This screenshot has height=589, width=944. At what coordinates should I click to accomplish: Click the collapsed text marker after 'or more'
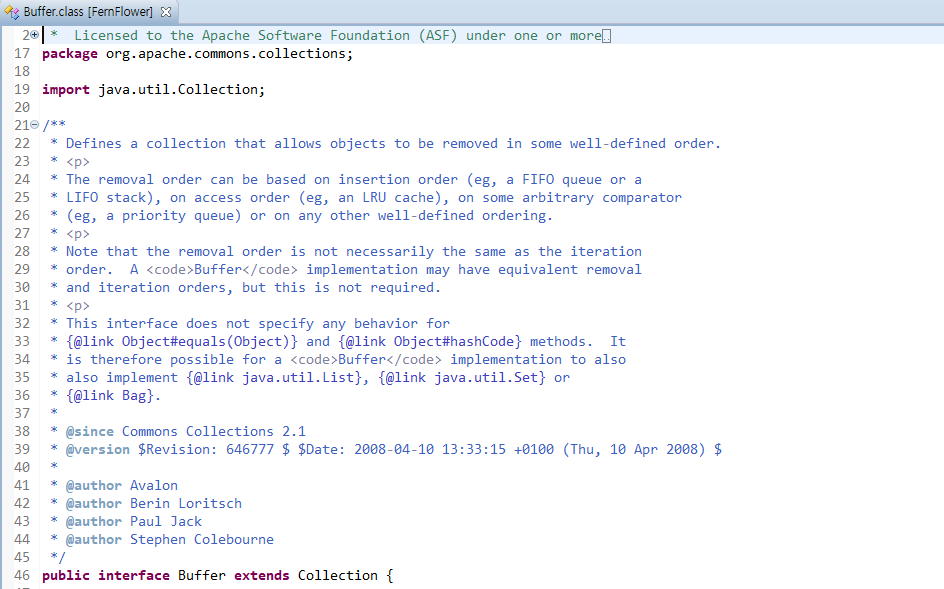pos(607,37)
